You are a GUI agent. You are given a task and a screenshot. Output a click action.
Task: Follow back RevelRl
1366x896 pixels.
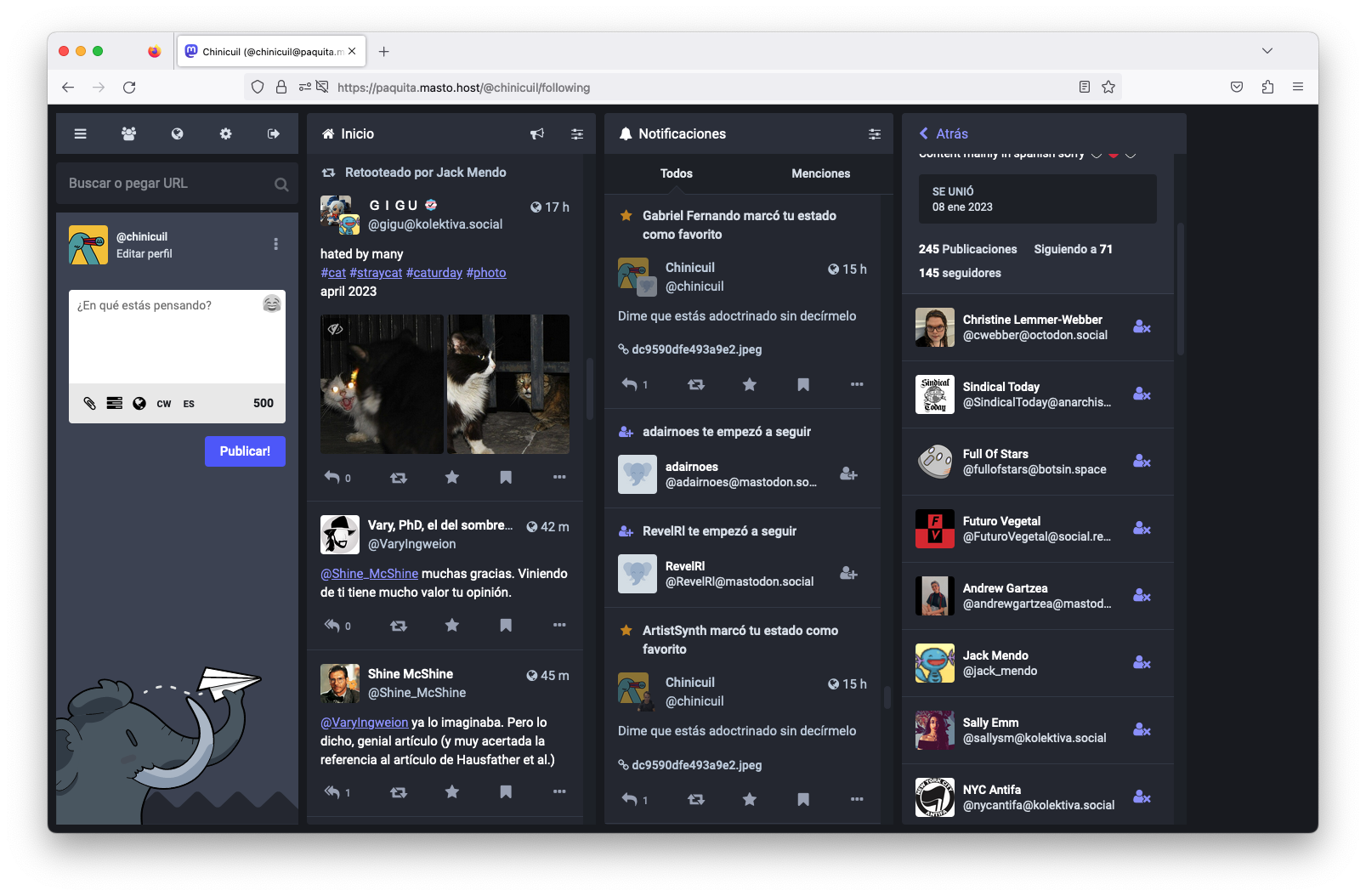(848, 574)
